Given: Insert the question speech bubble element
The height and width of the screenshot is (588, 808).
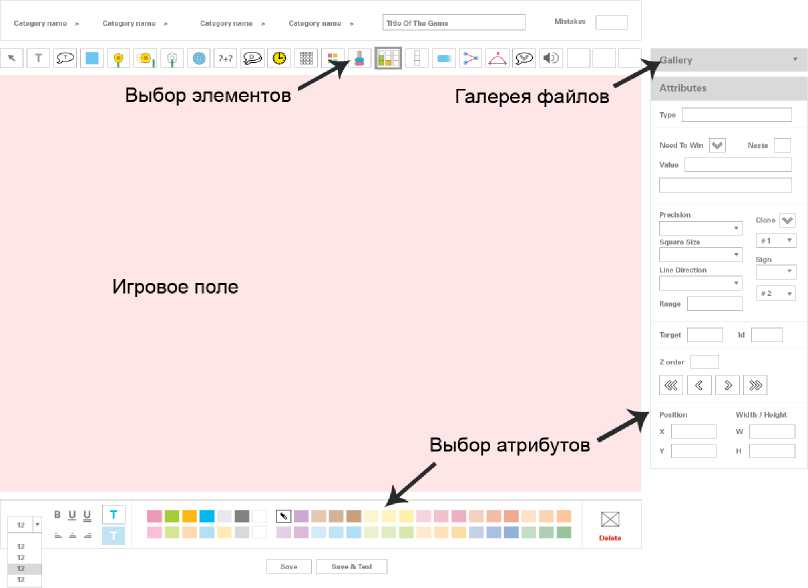Looking at the screenshot, I should 252,58.
